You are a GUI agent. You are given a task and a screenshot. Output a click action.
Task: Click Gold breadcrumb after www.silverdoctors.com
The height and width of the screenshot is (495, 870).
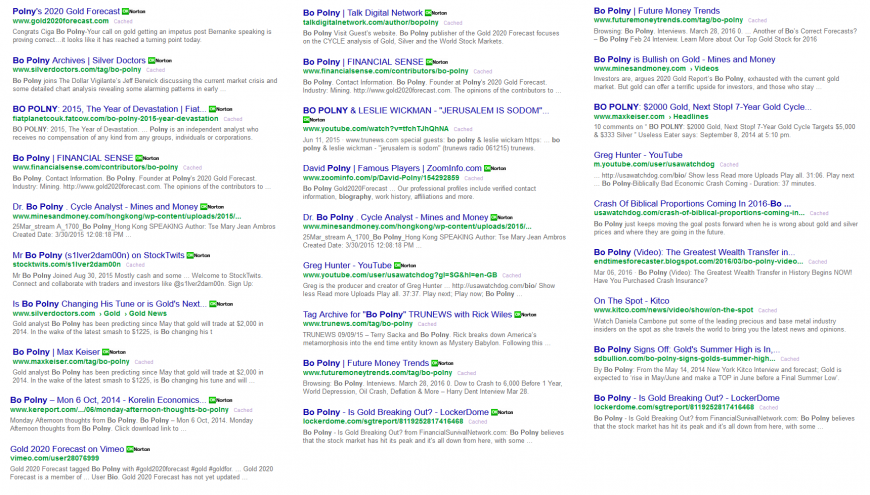click(x=112, y=314)
